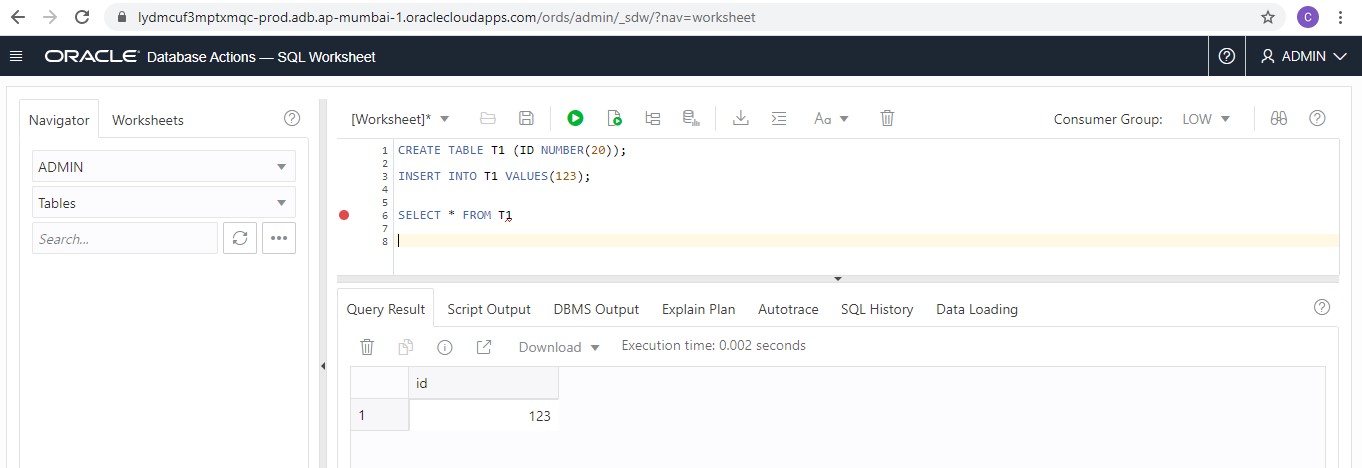The width and height of the screenshot is (1362, 468).
Task: Download editor content icon
Action: pos(741,118)
